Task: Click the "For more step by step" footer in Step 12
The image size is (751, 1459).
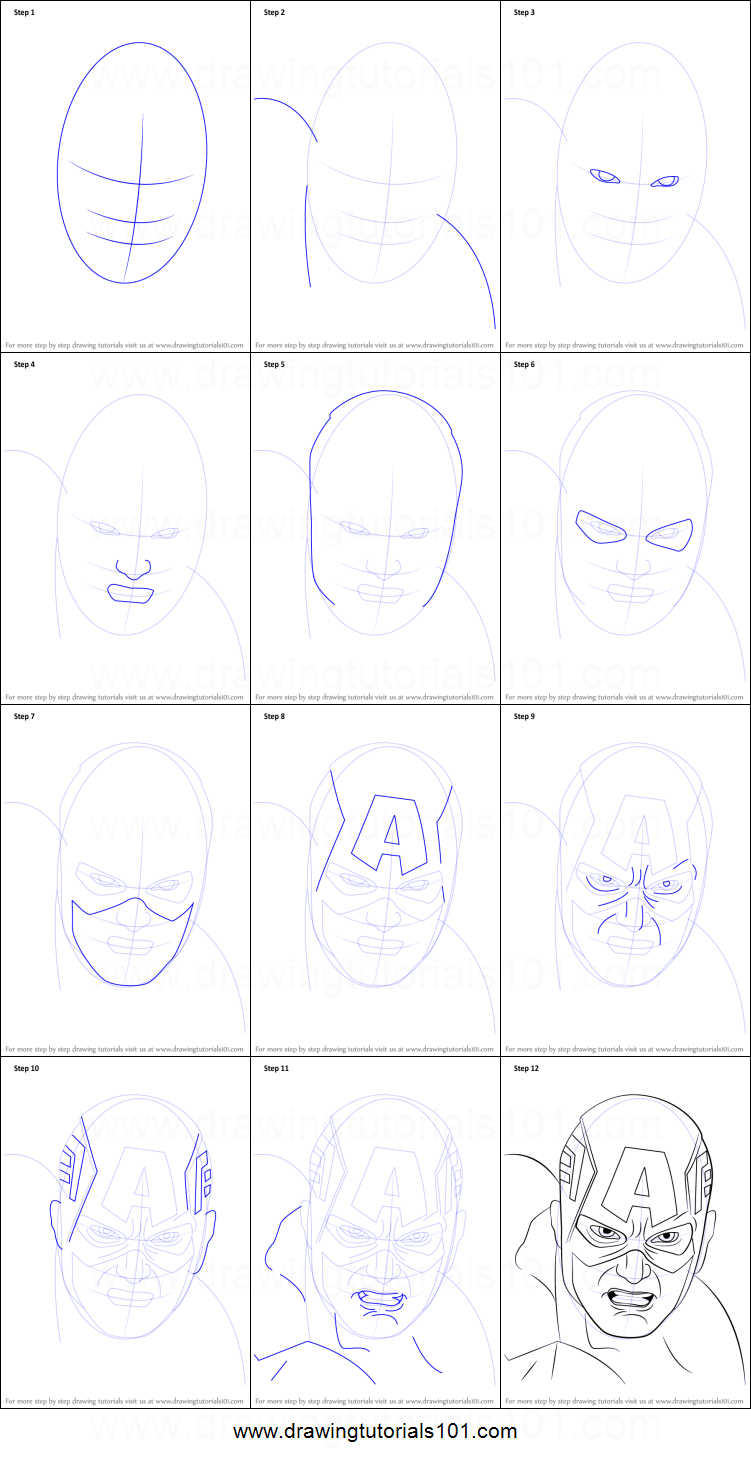Action: pos(625,1401)
